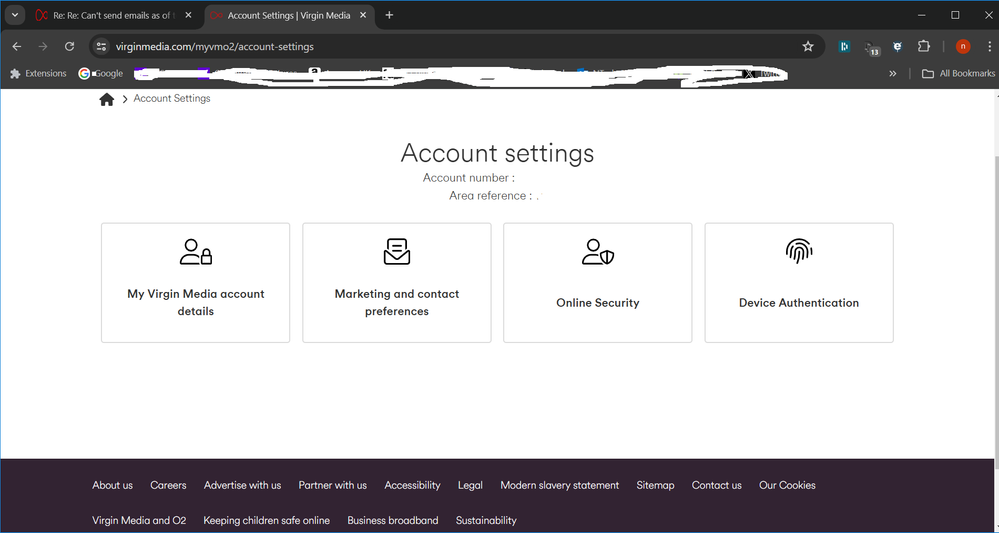Open the Online Security card

[x=598, y=283]
